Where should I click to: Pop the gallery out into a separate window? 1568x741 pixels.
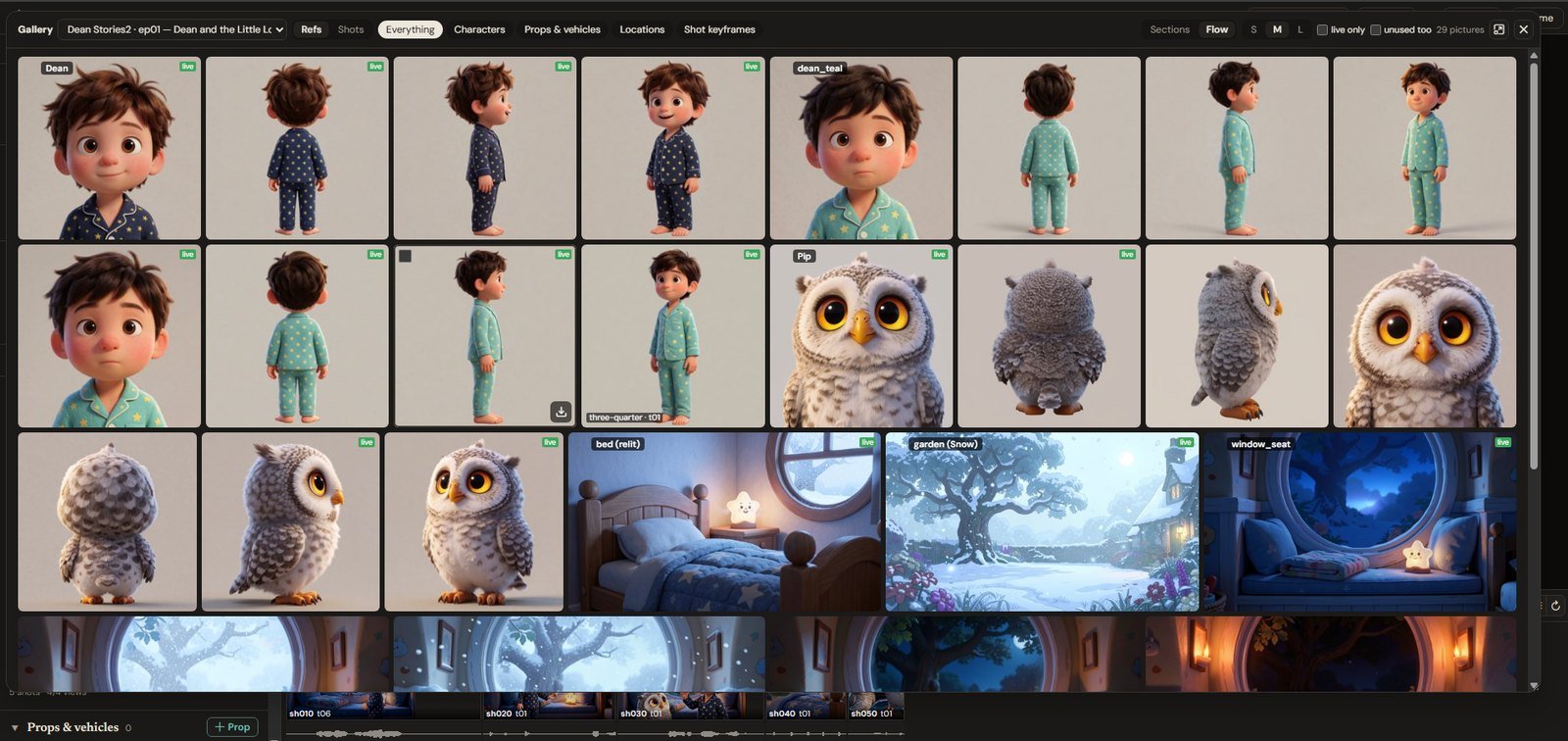(1498, 29)
